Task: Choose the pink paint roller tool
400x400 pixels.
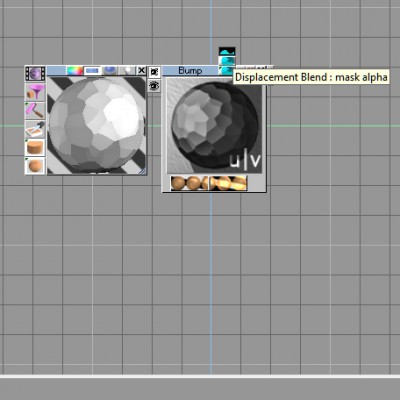Action: pos(35,111)
